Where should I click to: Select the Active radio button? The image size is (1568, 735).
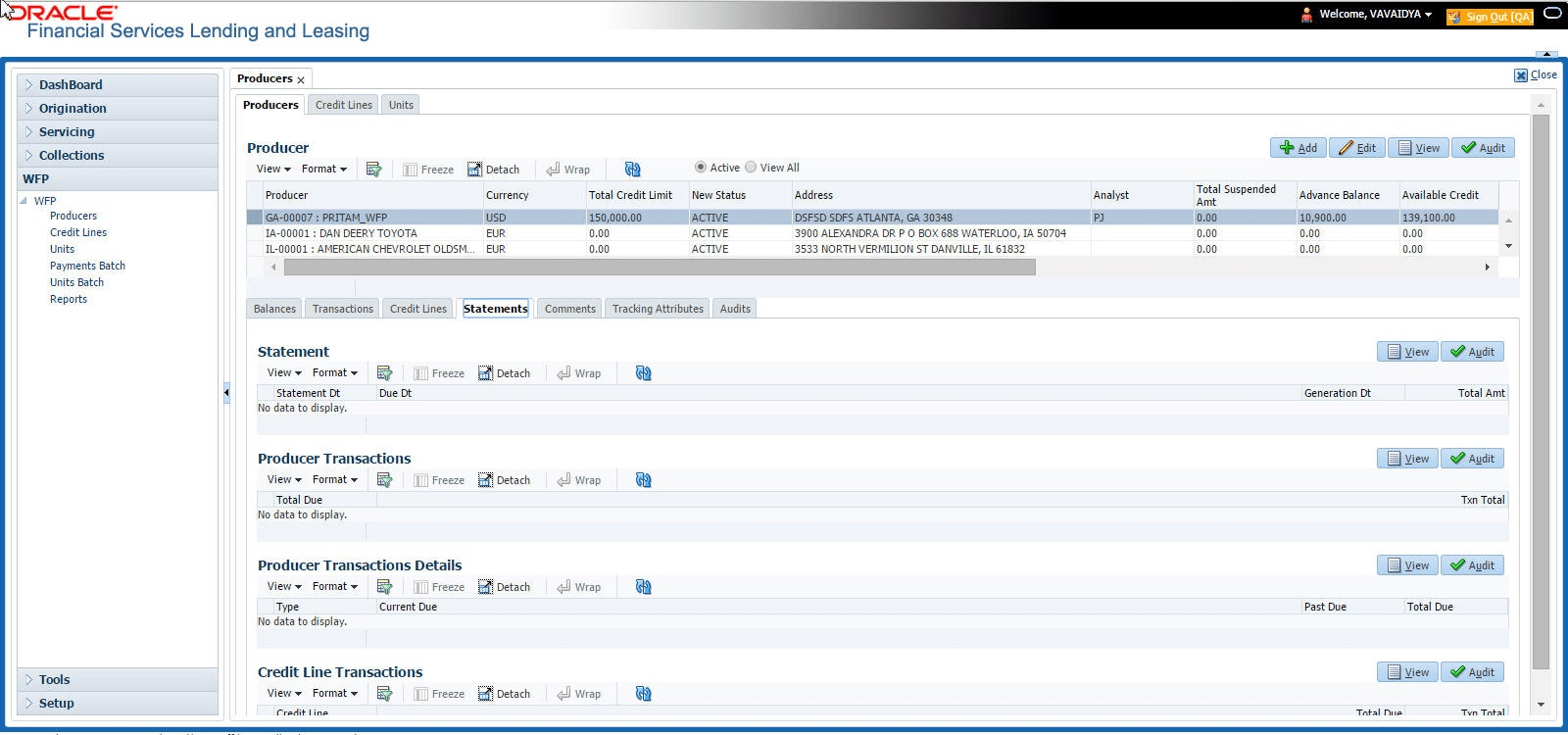[700, 168]
